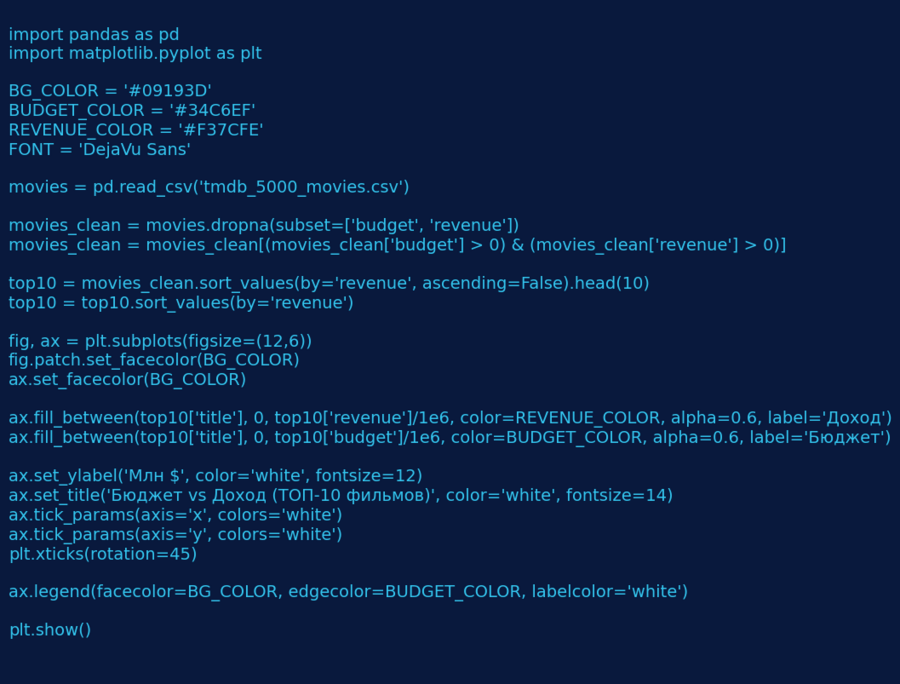This screenshot has width=900, height=684.
Task: Click the line ending with .head(10)
Action: pos(329,284)
